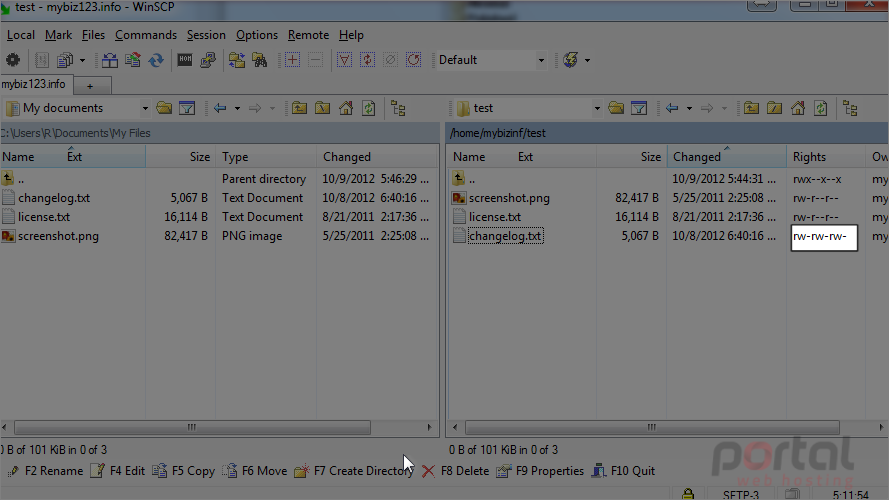The image size is (889, 500).
Task: Expand local back history dropdown arrow
Action: click(238, 108)
